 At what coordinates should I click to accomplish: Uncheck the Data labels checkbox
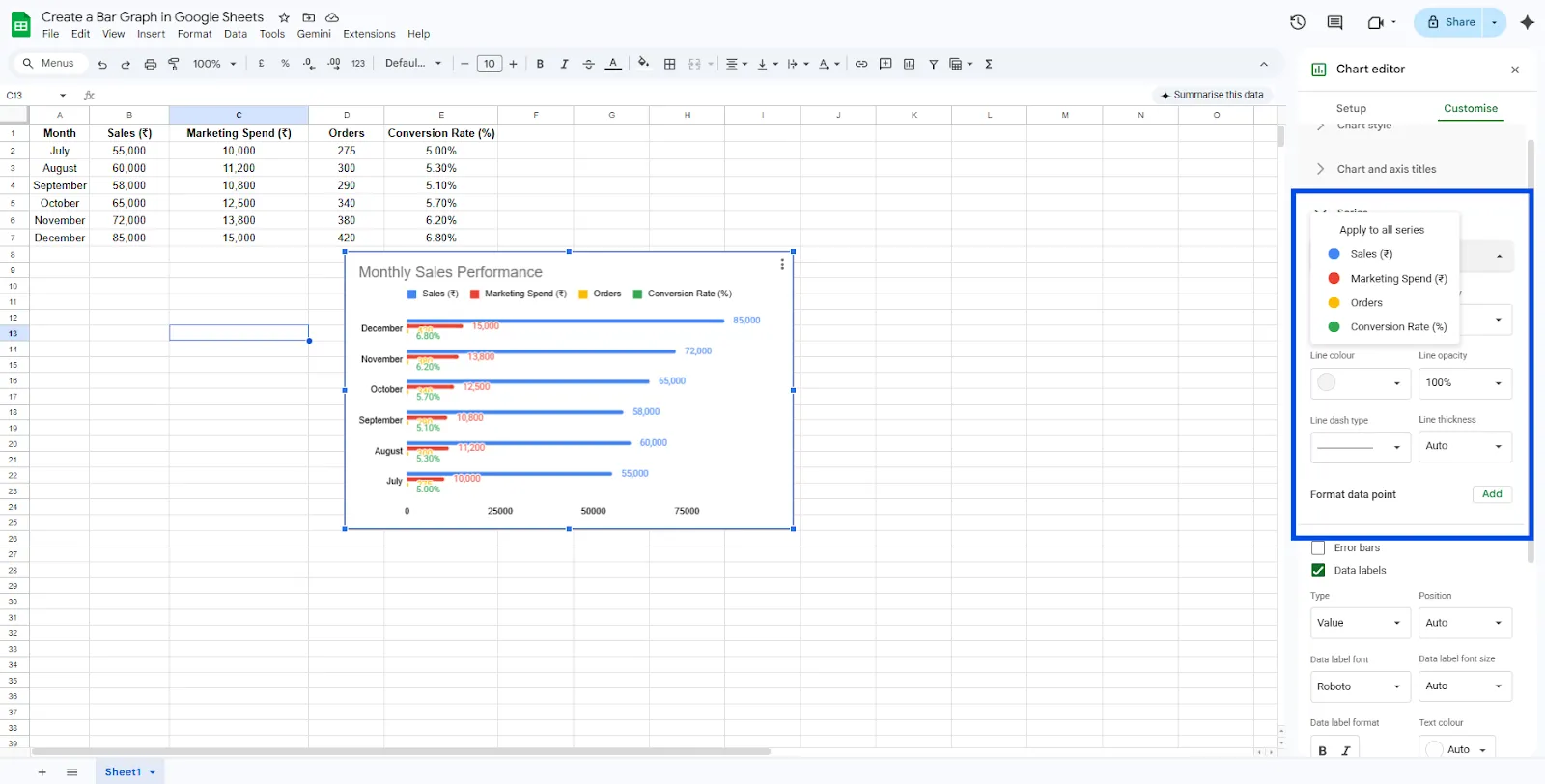tap(1318, 571)
